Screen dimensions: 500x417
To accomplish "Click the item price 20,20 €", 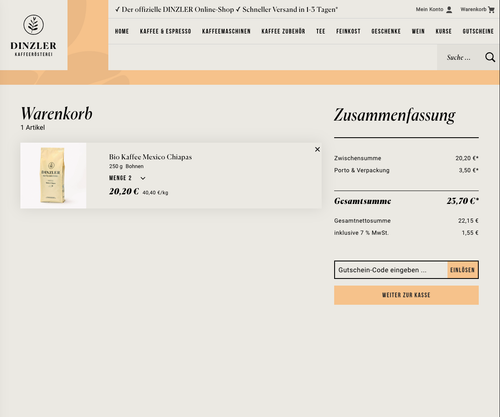I will (124, 191).
